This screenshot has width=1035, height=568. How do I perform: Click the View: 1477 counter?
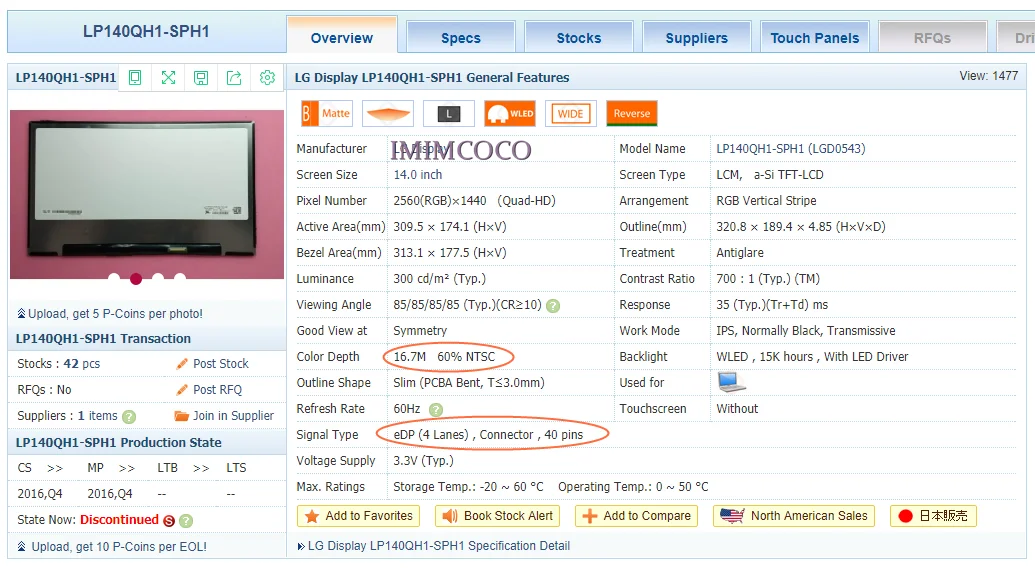pyautogui.click(x=989, y=76)
